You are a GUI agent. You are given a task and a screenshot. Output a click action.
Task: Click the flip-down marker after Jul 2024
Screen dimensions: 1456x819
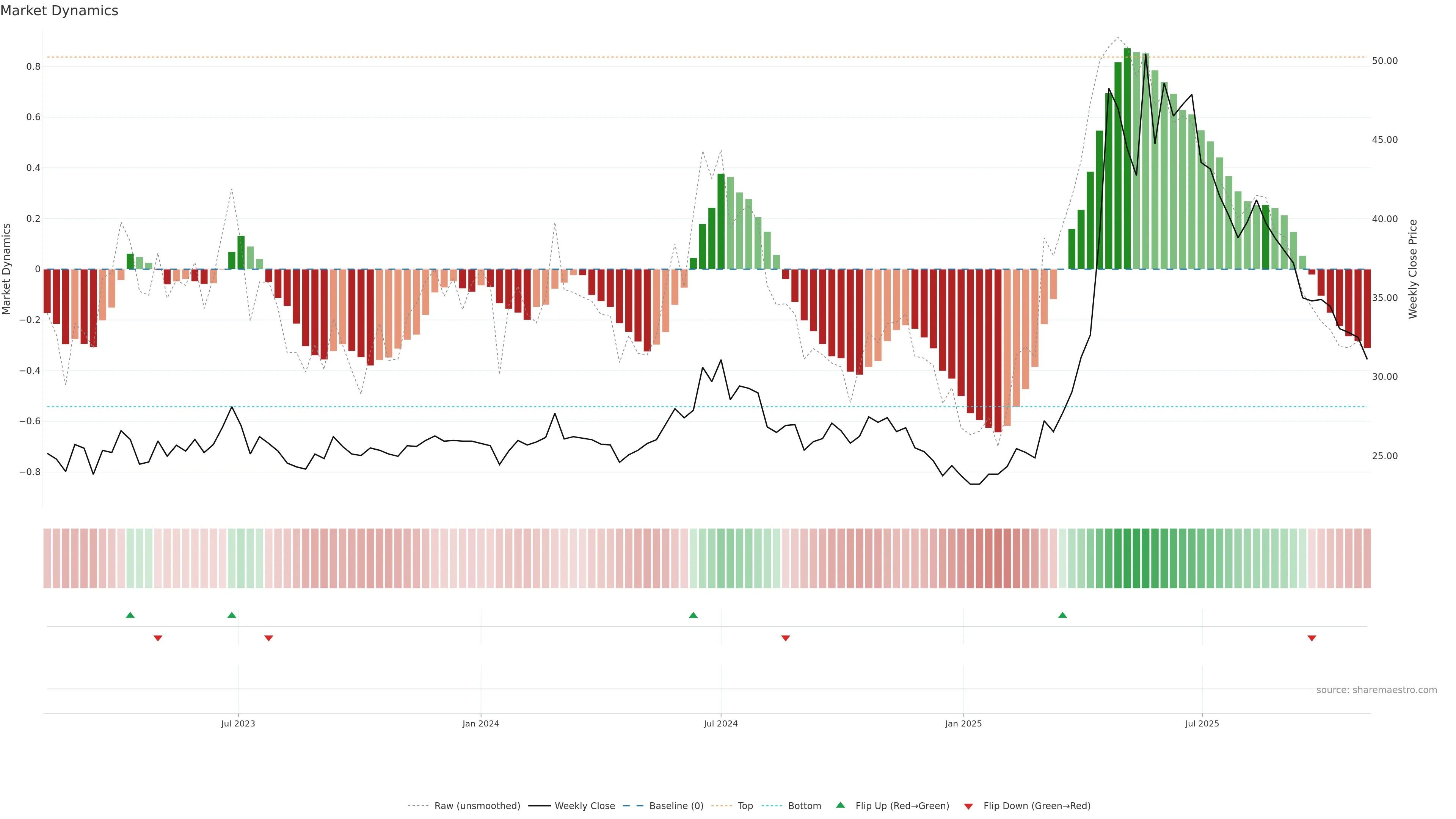(785, 638)
